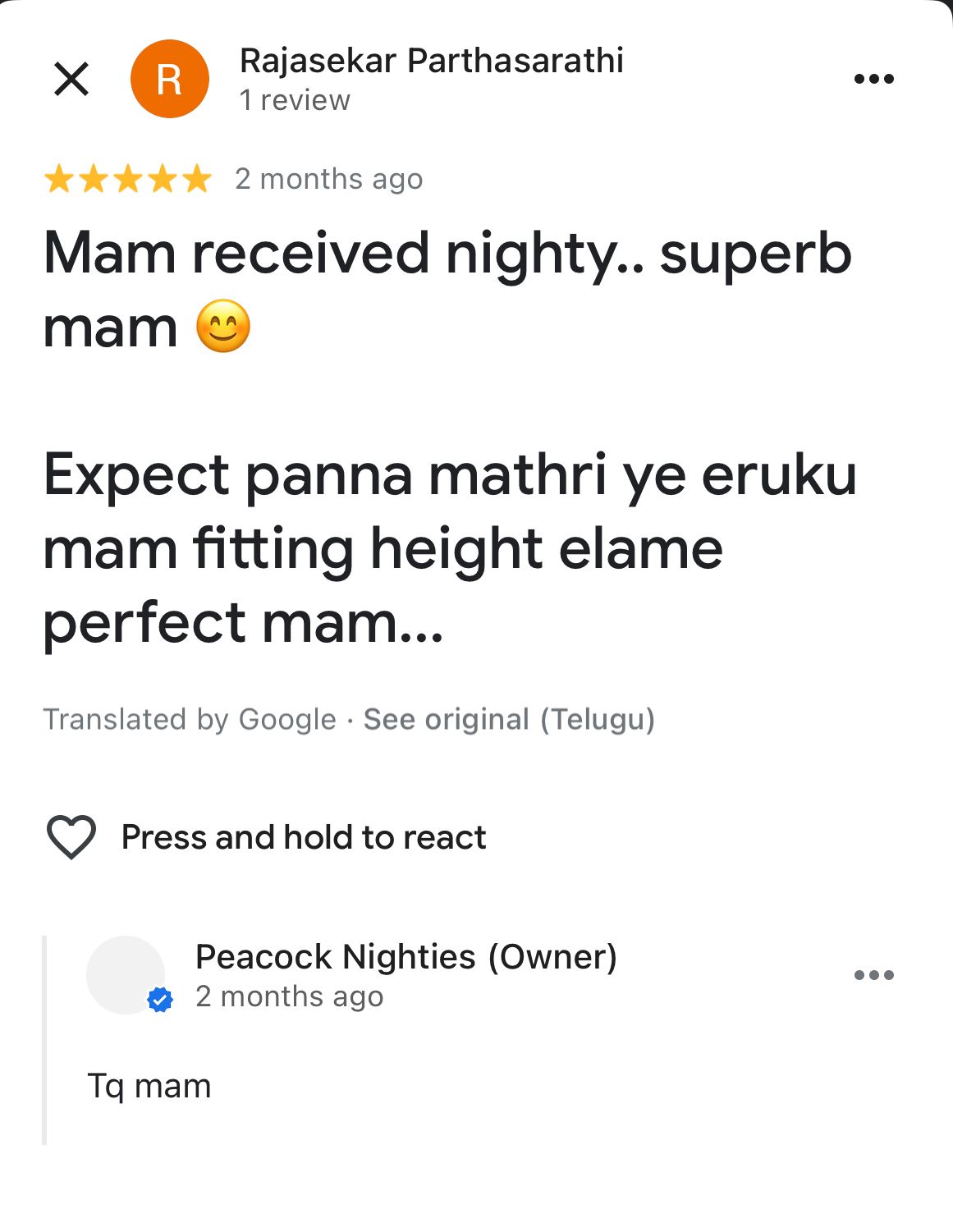The image size is (953, 1232).
Task: Click the blue verified badge icon
Action: [x=160, y=1000]
